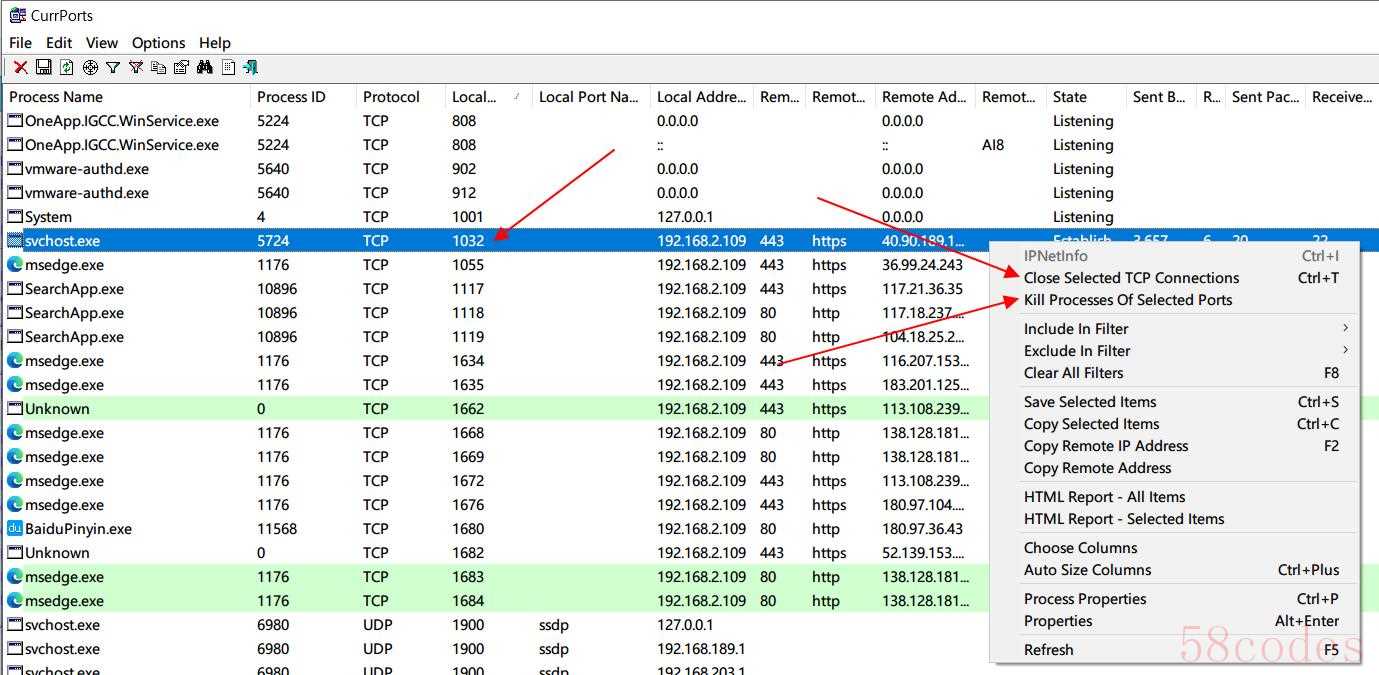Viewport: 1379px width, 675px height.
Task: Click the crossed-out funnel clear-filters icon
Action: 136,67
